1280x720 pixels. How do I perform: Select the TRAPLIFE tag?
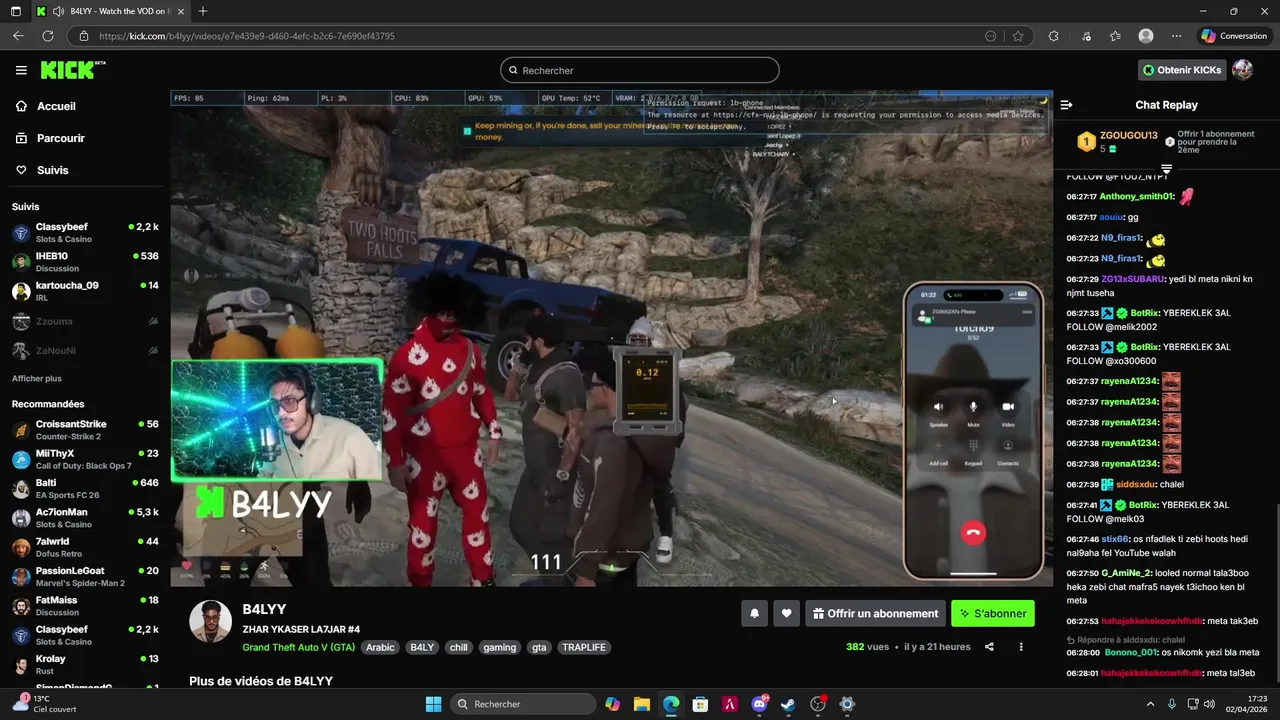(x=584, y=647)
